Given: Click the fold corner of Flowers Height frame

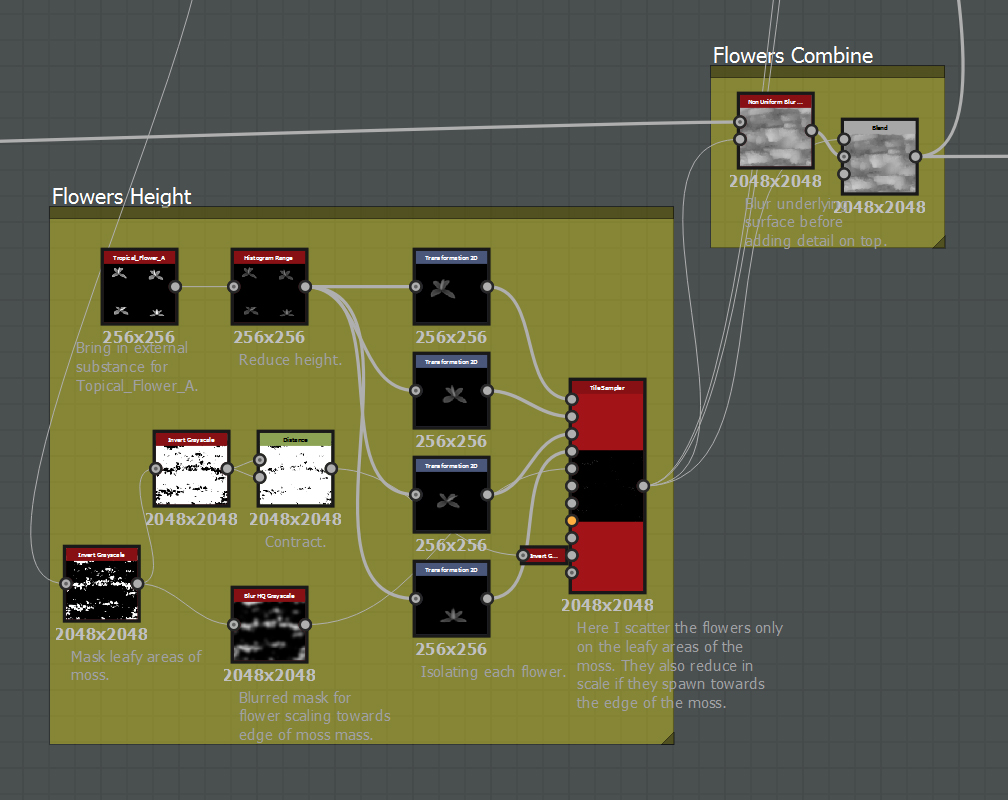Looking at the screenshot, I should (667, 738).
